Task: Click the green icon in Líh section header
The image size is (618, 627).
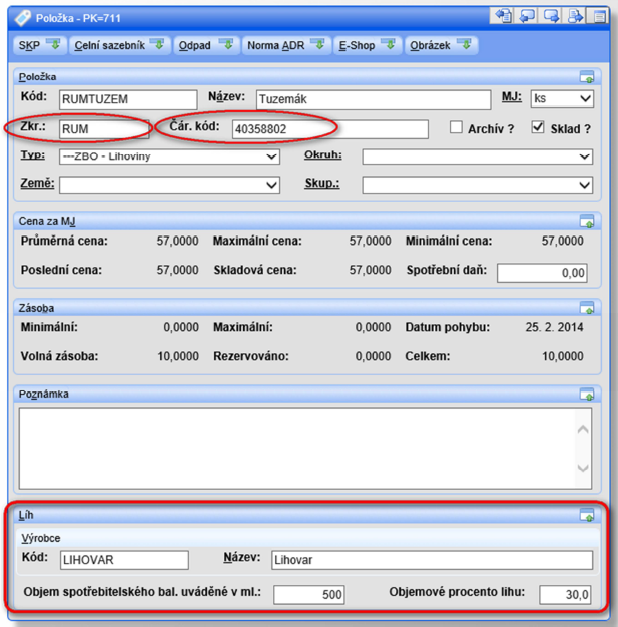Action: [587, 515]
